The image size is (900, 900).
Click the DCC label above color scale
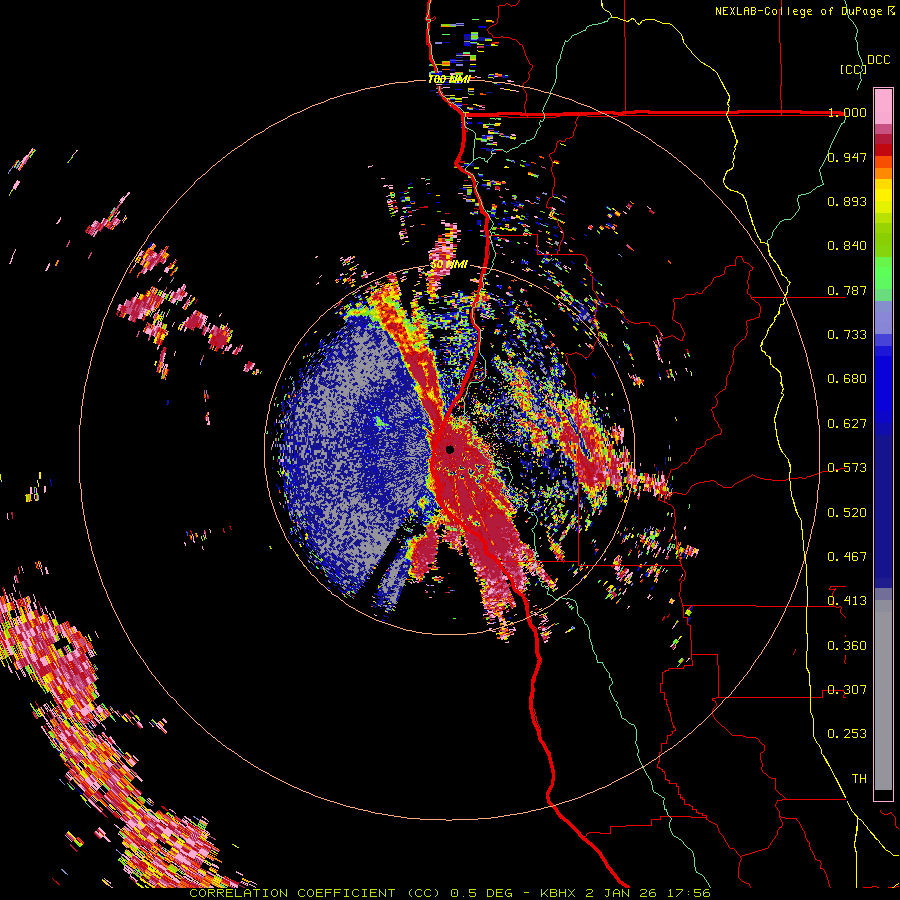click(878, 60)
